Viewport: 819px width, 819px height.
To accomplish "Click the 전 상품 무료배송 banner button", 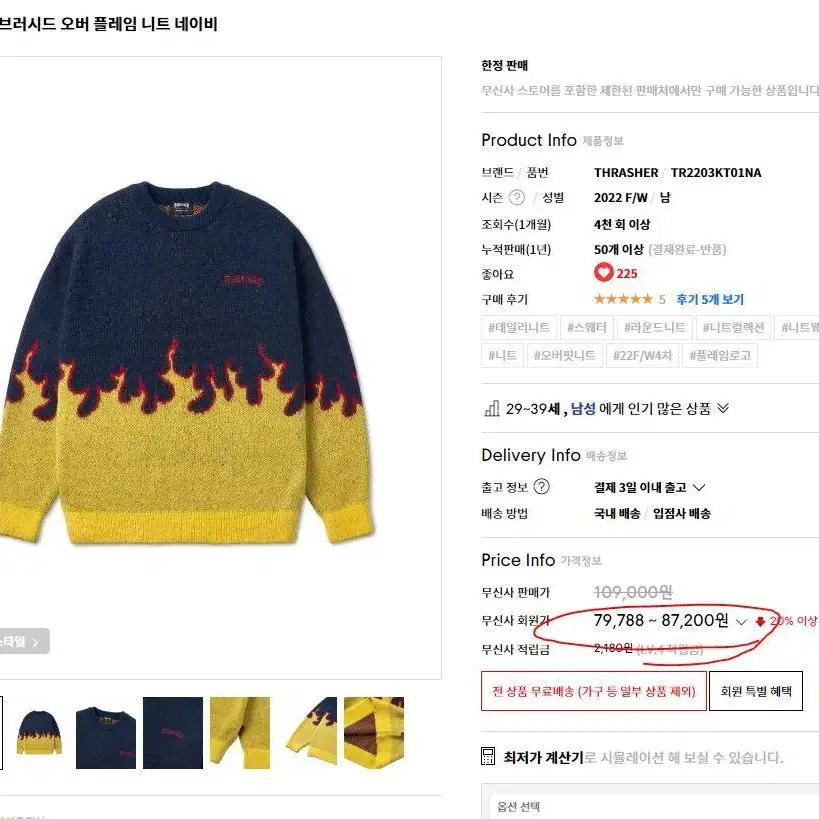I will 594,691.
